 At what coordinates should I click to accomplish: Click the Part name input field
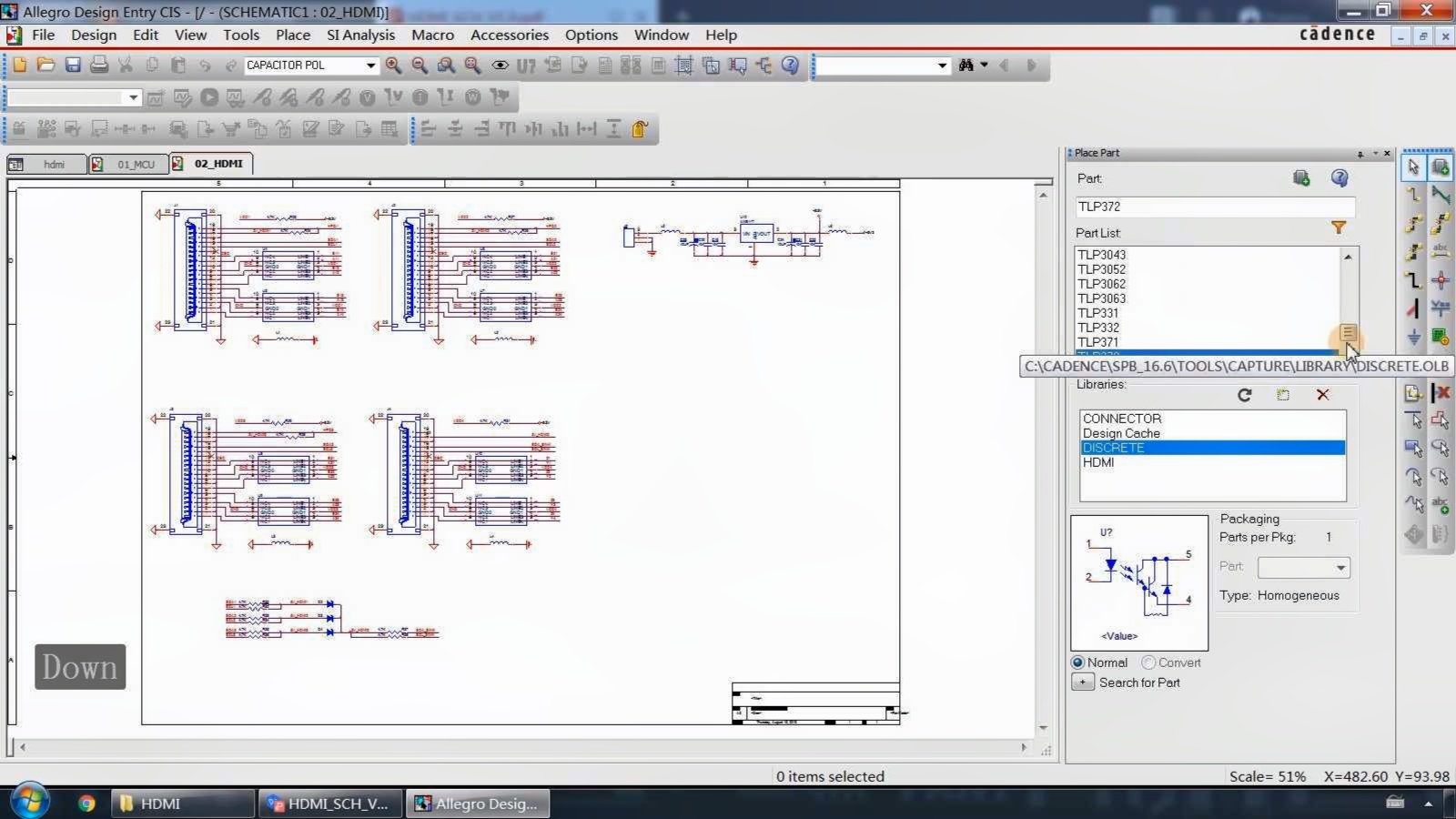(x=1215, y=207)
